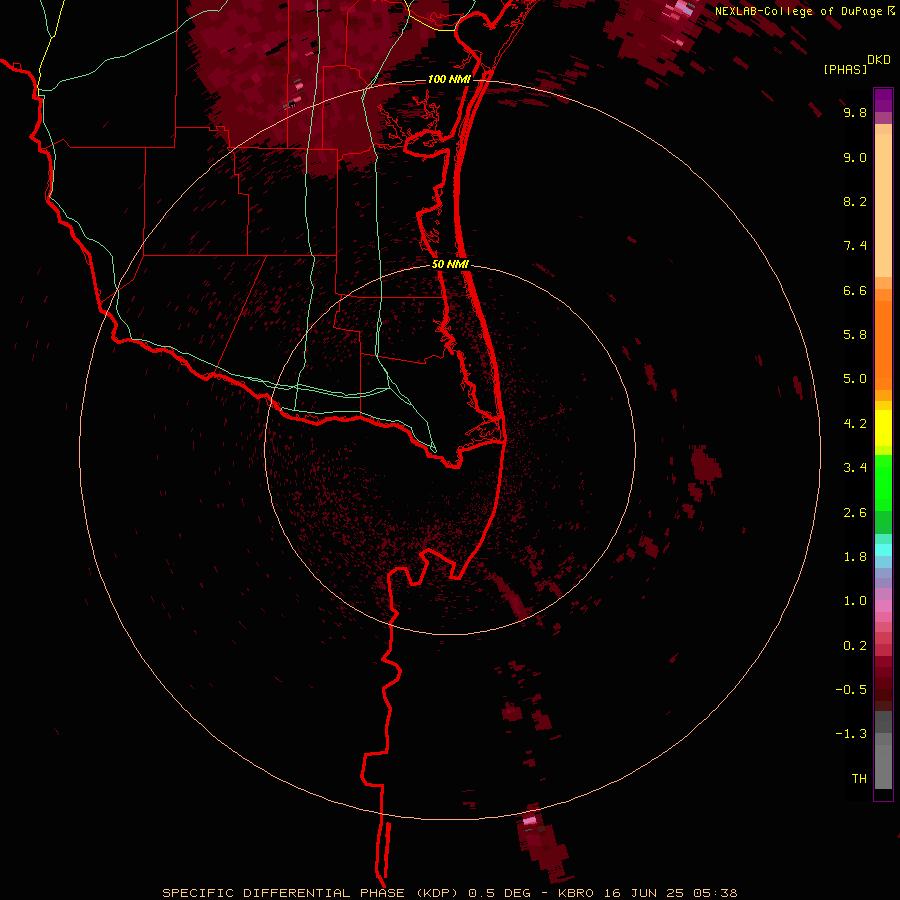Viewport: 900px width, 900px height.
Task: Click the 6.6 legend value
Action: pos(855,290)
